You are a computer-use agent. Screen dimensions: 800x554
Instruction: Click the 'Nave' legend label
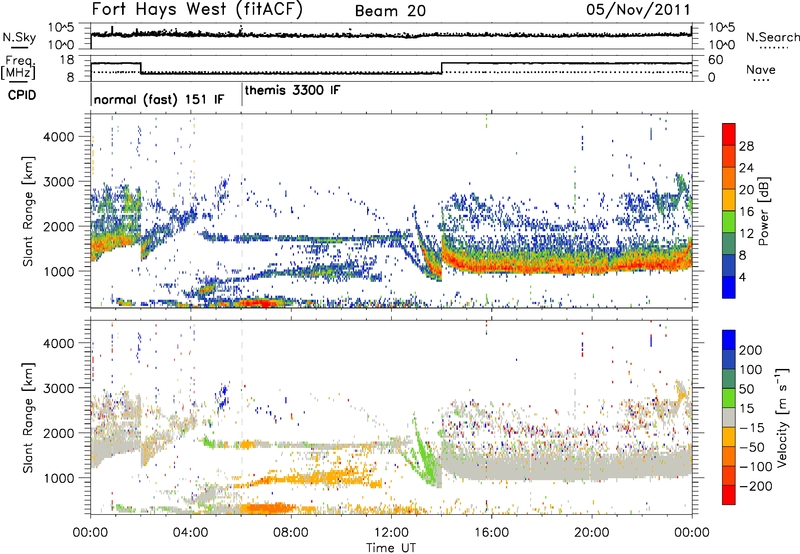[x=760, y=69]
